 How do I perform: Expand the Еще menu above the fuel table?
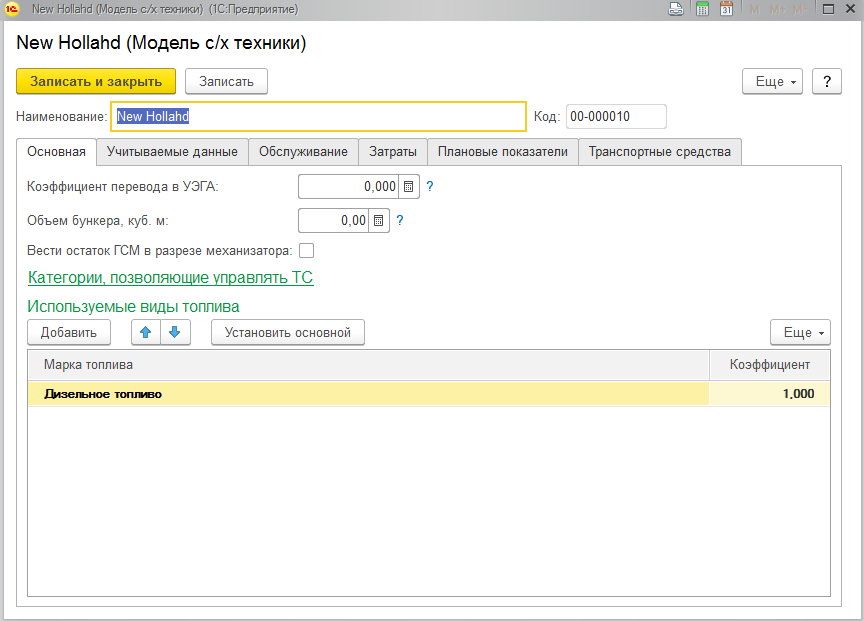coord(801,332)
